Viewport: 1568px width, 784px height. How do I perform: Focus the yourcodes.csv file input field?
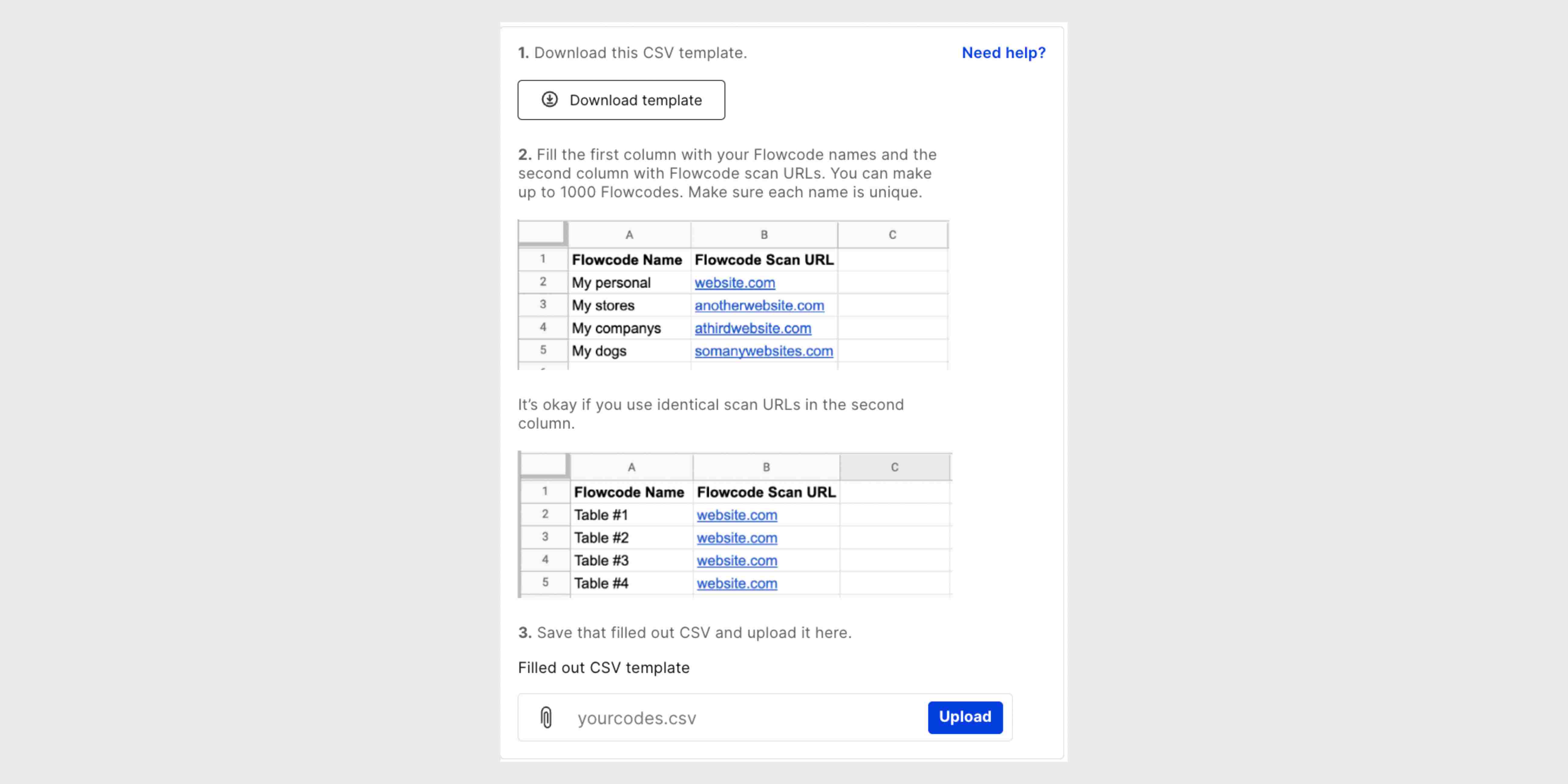[765, 717]
